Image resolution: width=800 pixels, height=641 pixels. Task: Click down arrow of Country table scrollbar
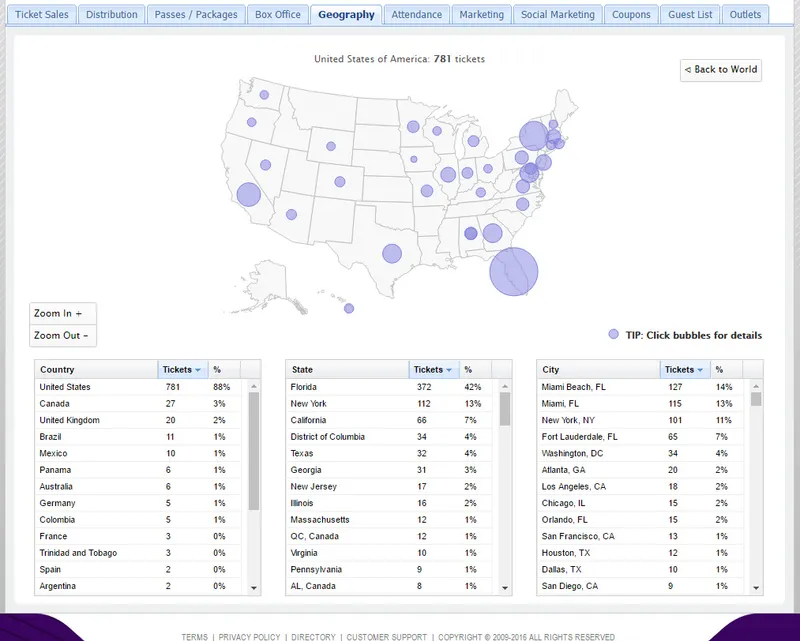[x=254, y=588]
